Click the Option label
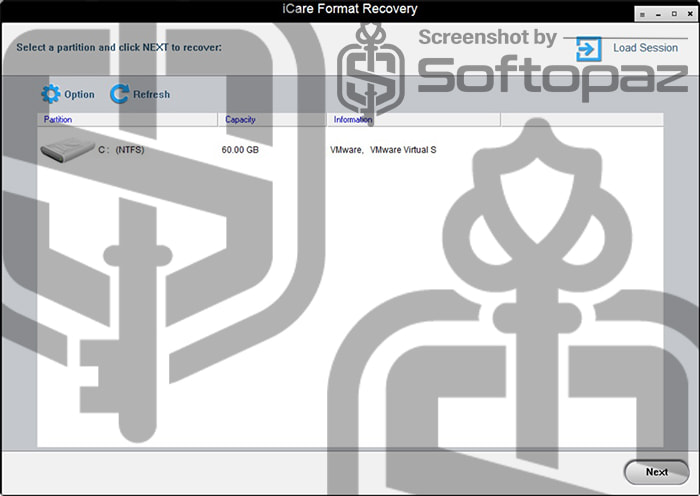This screenshot has height=496, width=700. pyautogui.click(x=79, y=94)
